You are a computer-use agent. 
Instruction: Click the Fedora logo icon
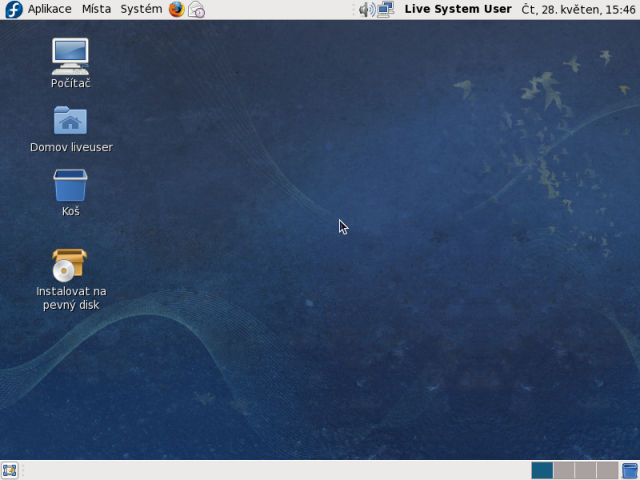pyautogui.click(x=13, y=9)
